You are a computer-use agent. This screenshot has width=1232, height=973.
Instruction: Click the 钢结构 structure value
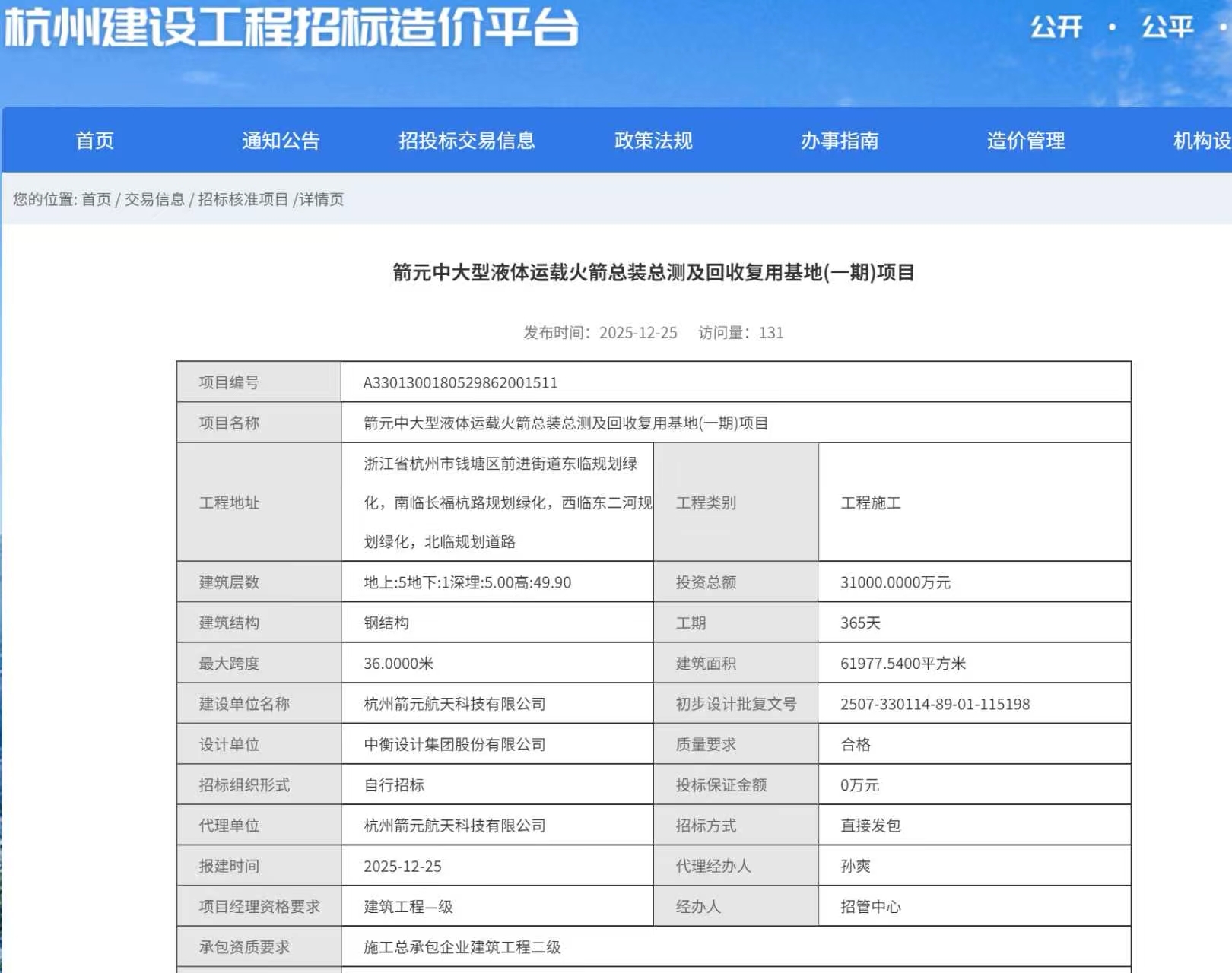coord(386,623)
